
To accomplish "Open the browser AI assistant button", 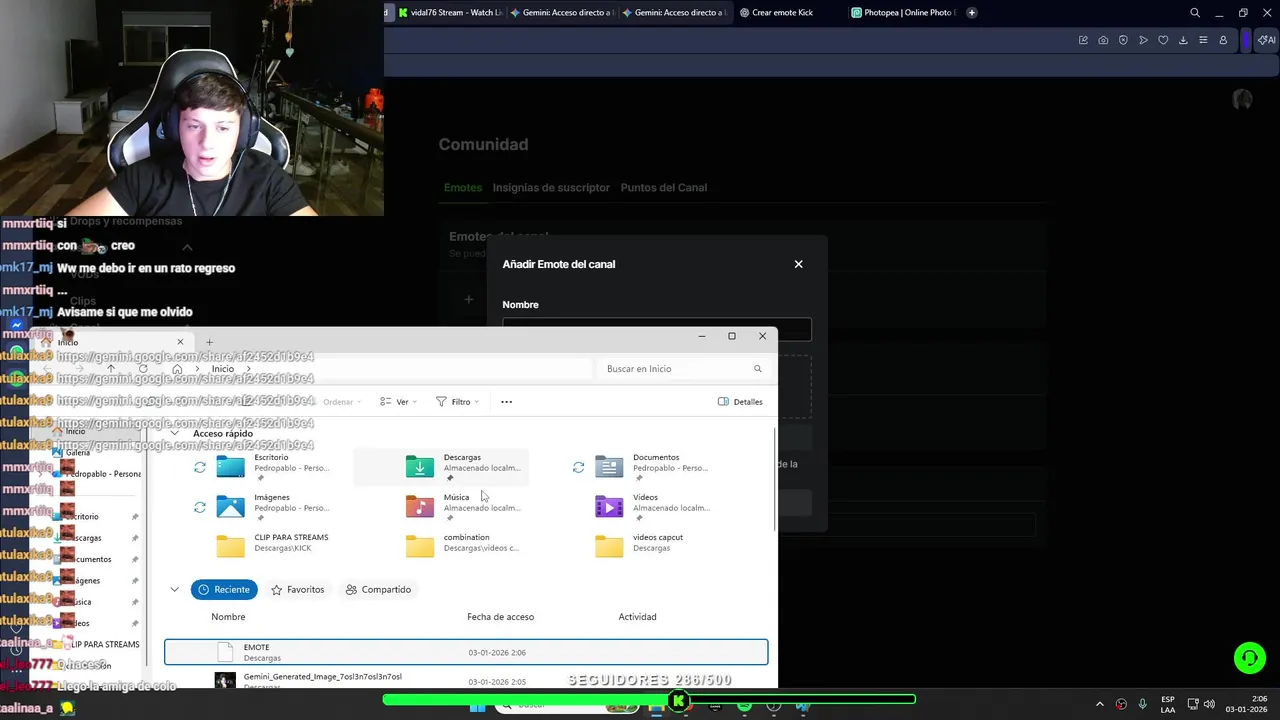I will tap(1266, 40).
